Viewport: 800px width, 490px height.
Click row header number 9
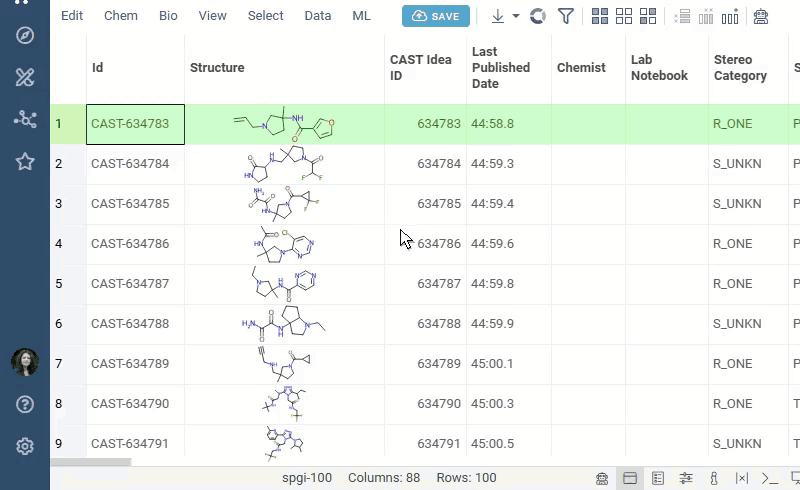[x=59, y=444]
